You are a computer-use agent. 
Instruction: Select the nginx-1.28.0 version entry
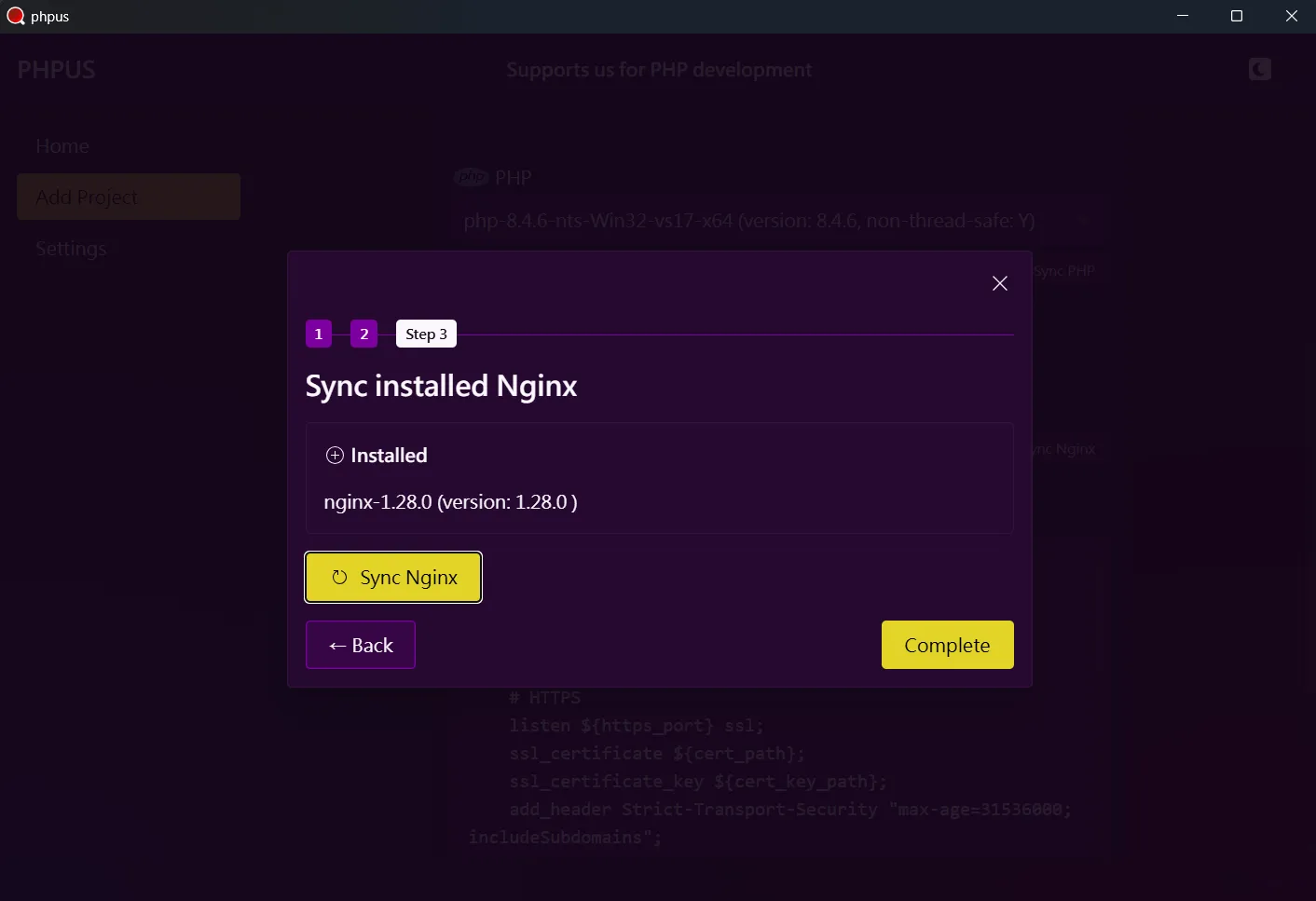(x=450, y=502)
